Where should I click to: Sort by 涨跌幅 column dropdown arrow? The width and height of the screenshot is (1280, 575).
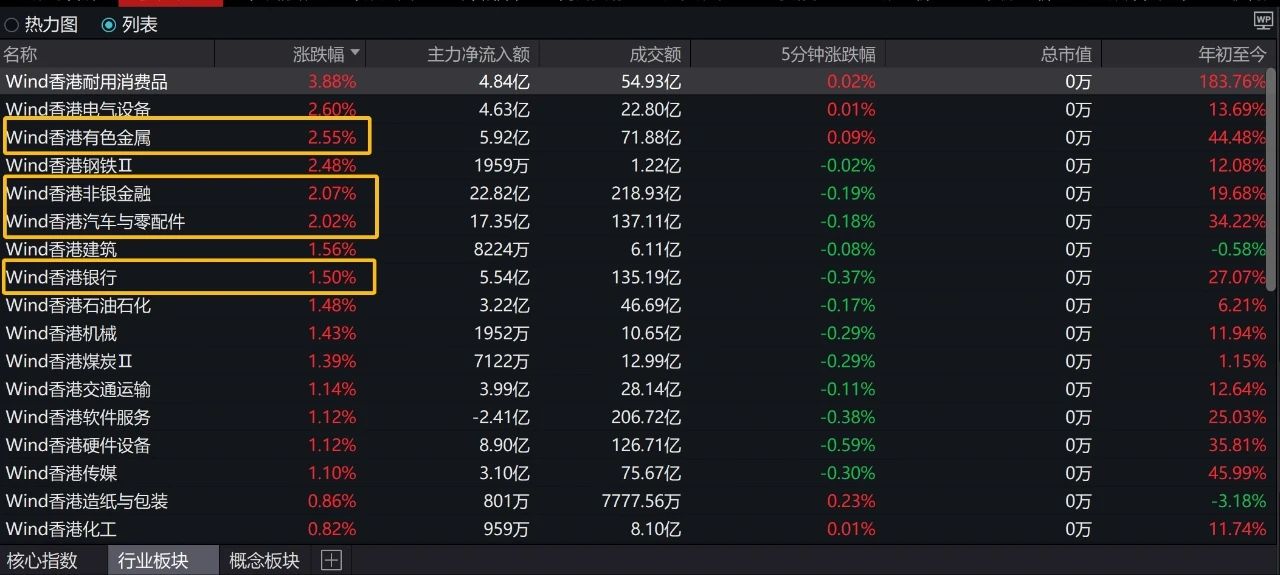[354, 54]
